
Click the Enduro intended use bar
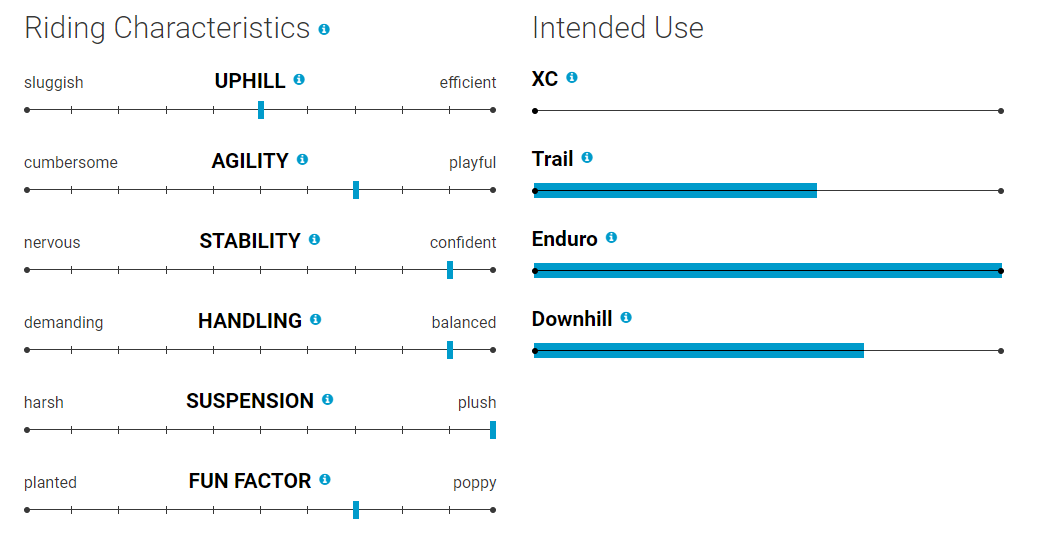(x=768, y=270)
